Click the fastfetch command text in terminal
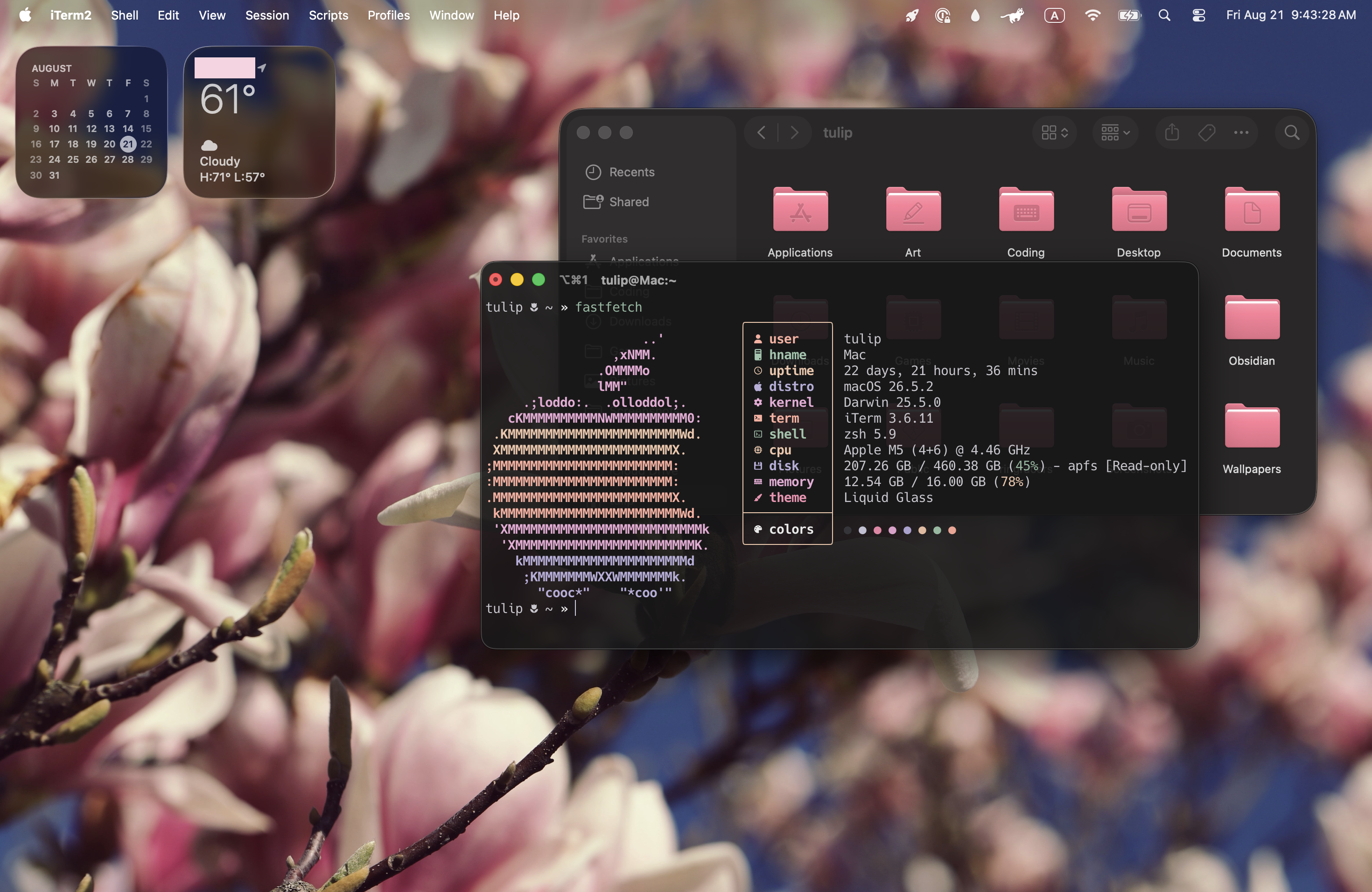The height and width of the screenshot is (892, 1372). [608, 307]
